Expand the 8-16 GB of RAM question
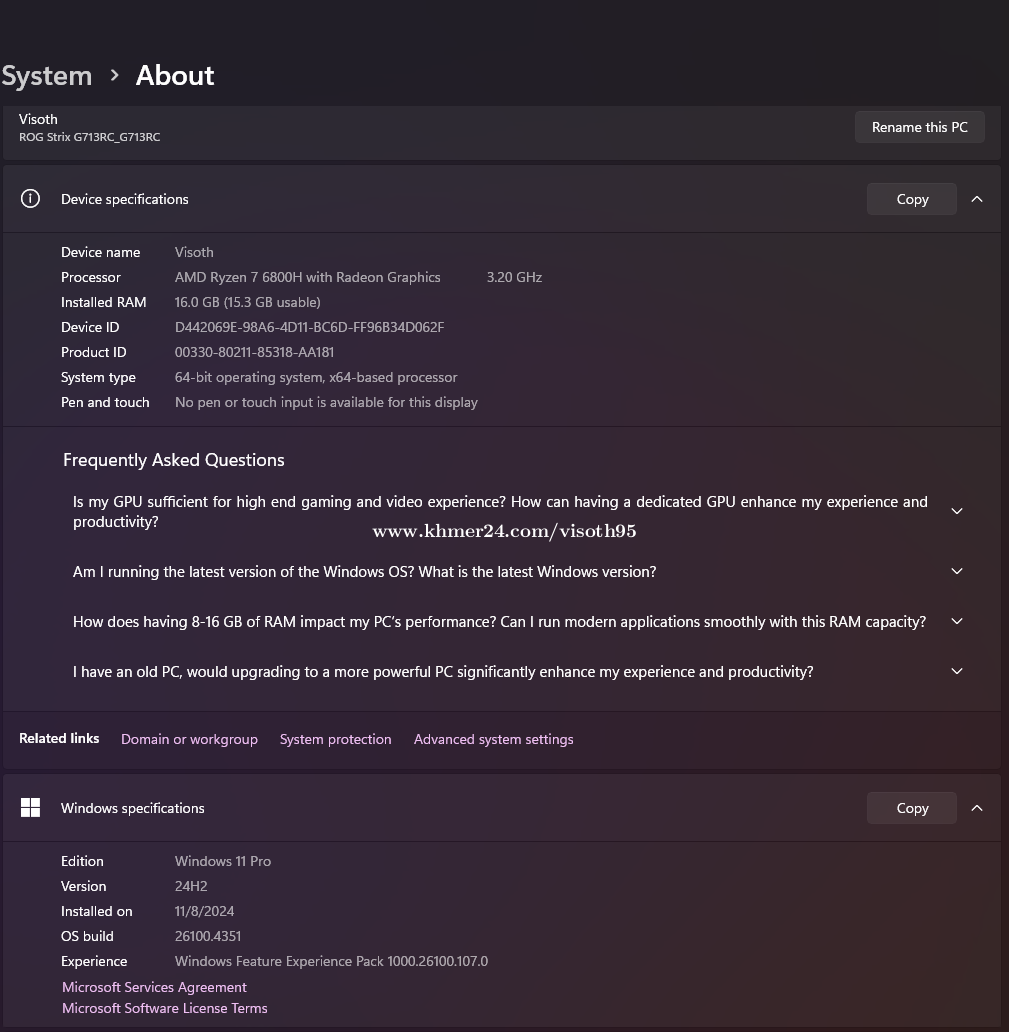The width and height of the screenshot is (1009, 1032). (957, 621)
